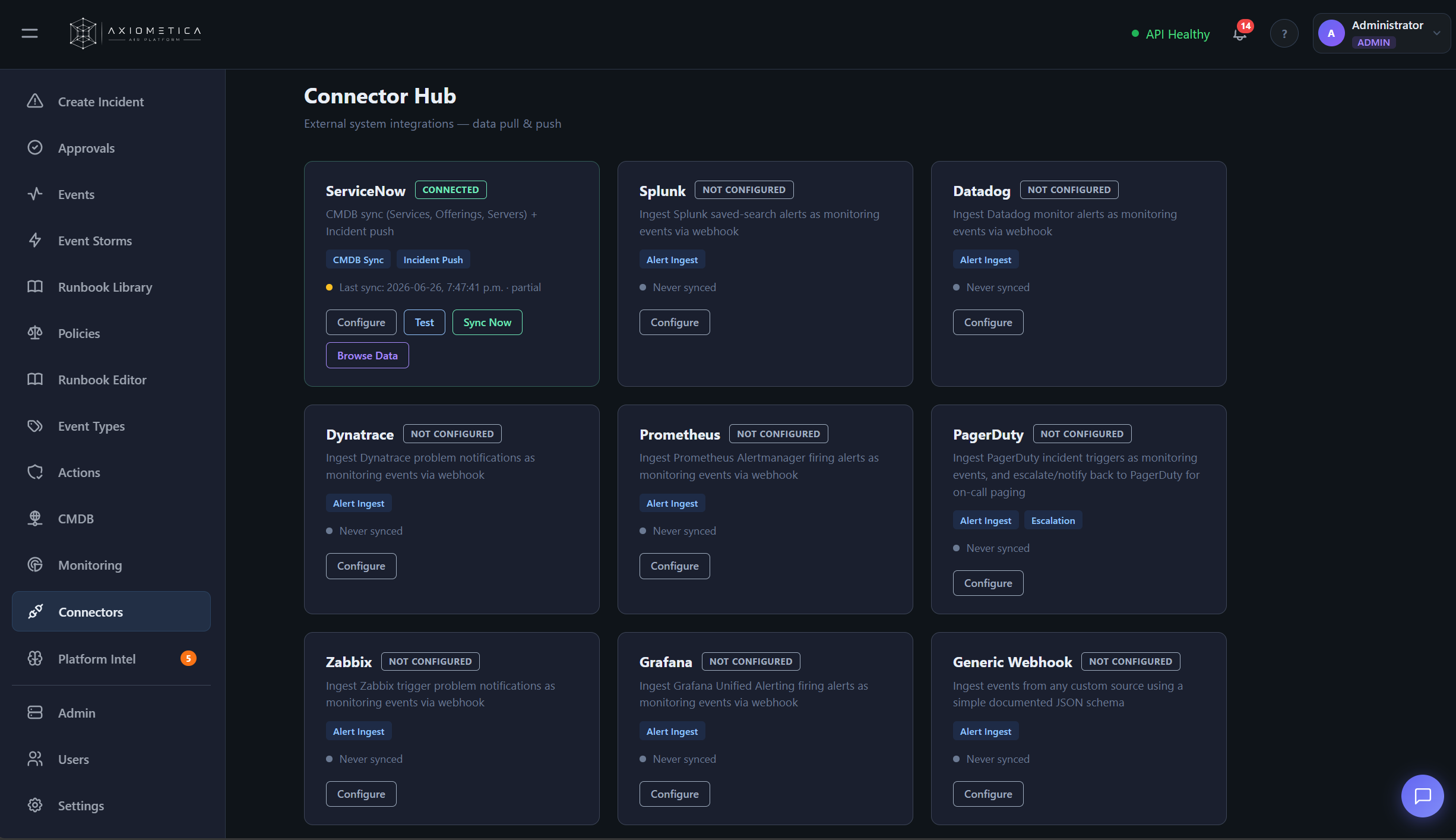Configure the Splunk connector
The image size is (1456, 840).
pyautogui.click(x=675, y=322)
